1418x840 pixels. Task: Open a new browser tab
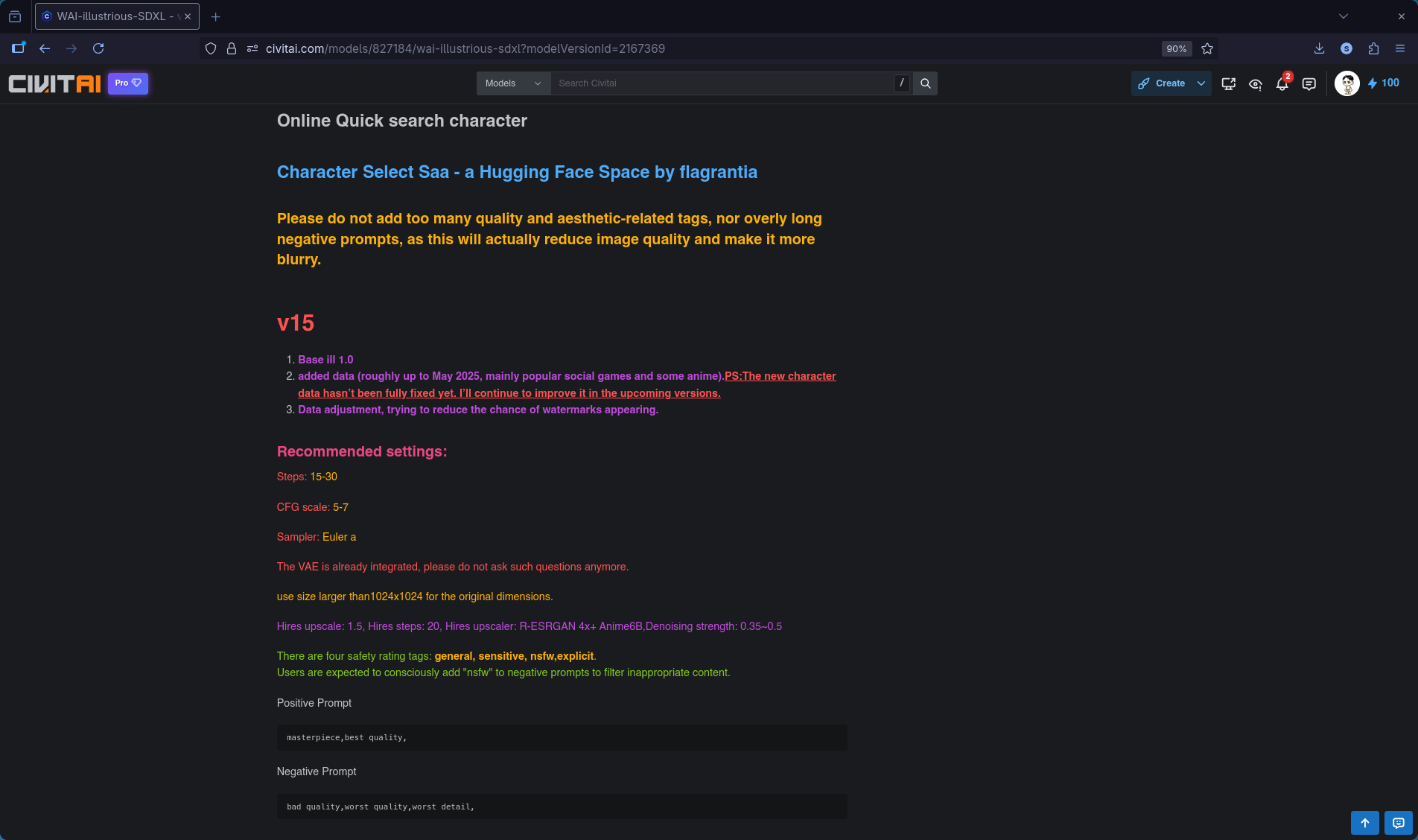click(x=215, y=16)
